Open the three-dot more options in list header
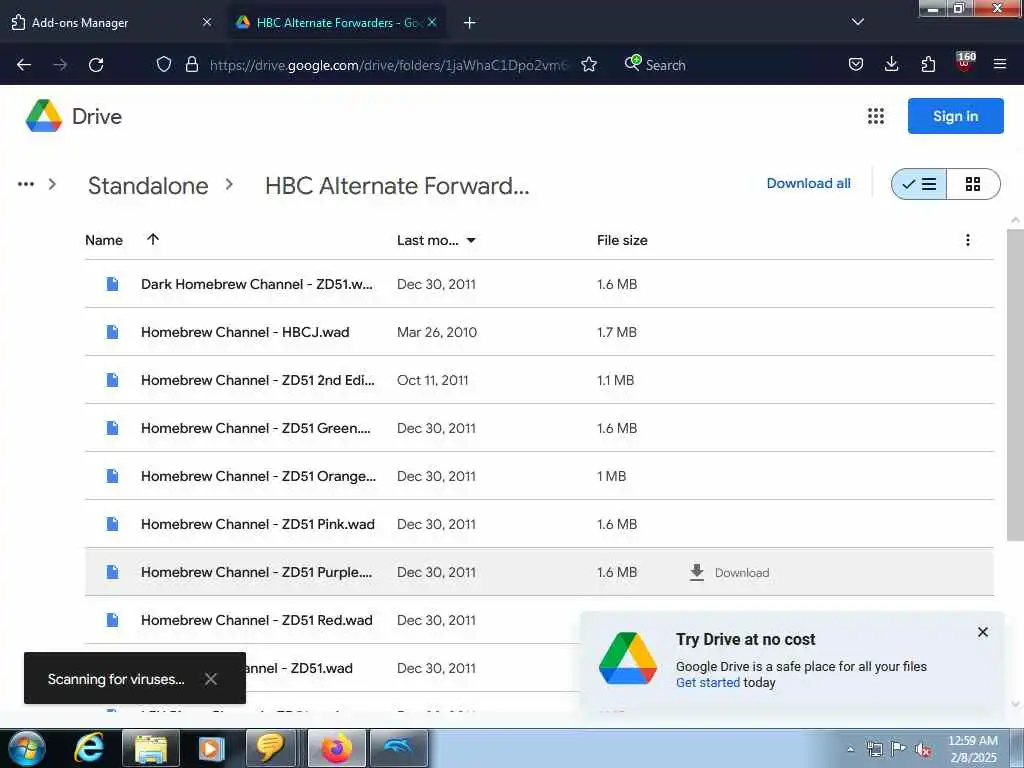Screen dimensions: 1024x768 (968, 240)
